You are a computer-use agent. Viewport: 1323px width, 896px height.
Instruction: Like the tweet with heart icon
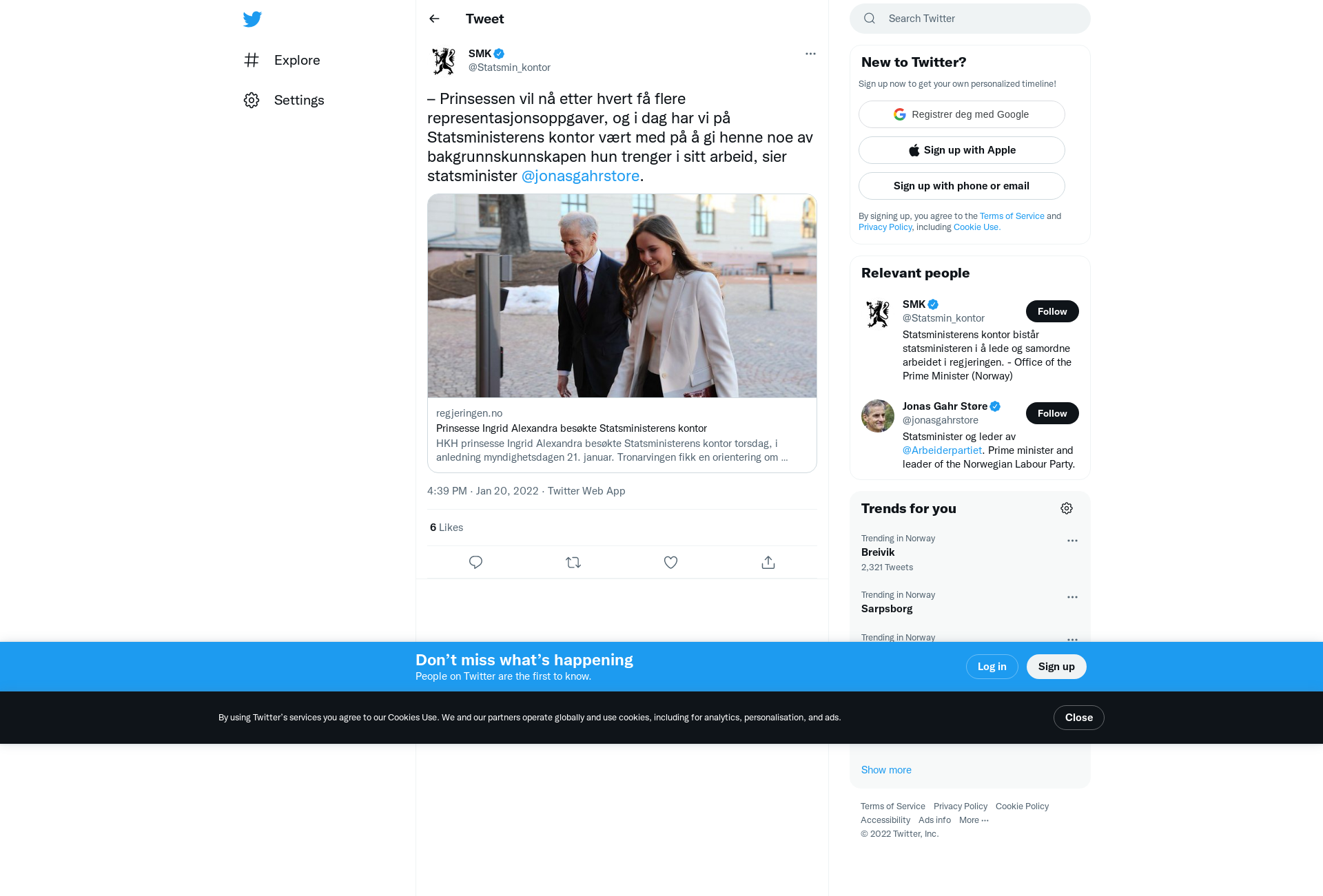point(670,563)
